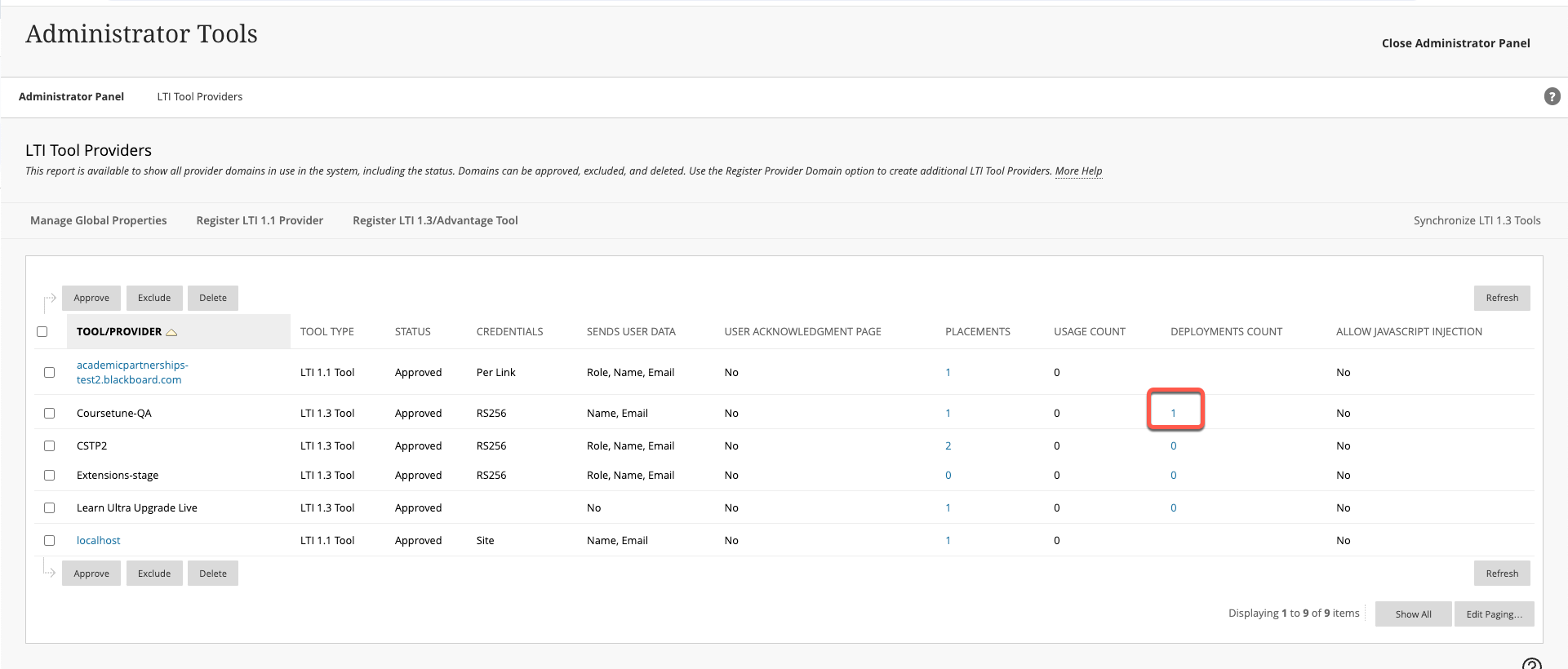The image size is (1568, 669).
Task: Open CSTP2 deployments count link
Action: point(1173,445)
